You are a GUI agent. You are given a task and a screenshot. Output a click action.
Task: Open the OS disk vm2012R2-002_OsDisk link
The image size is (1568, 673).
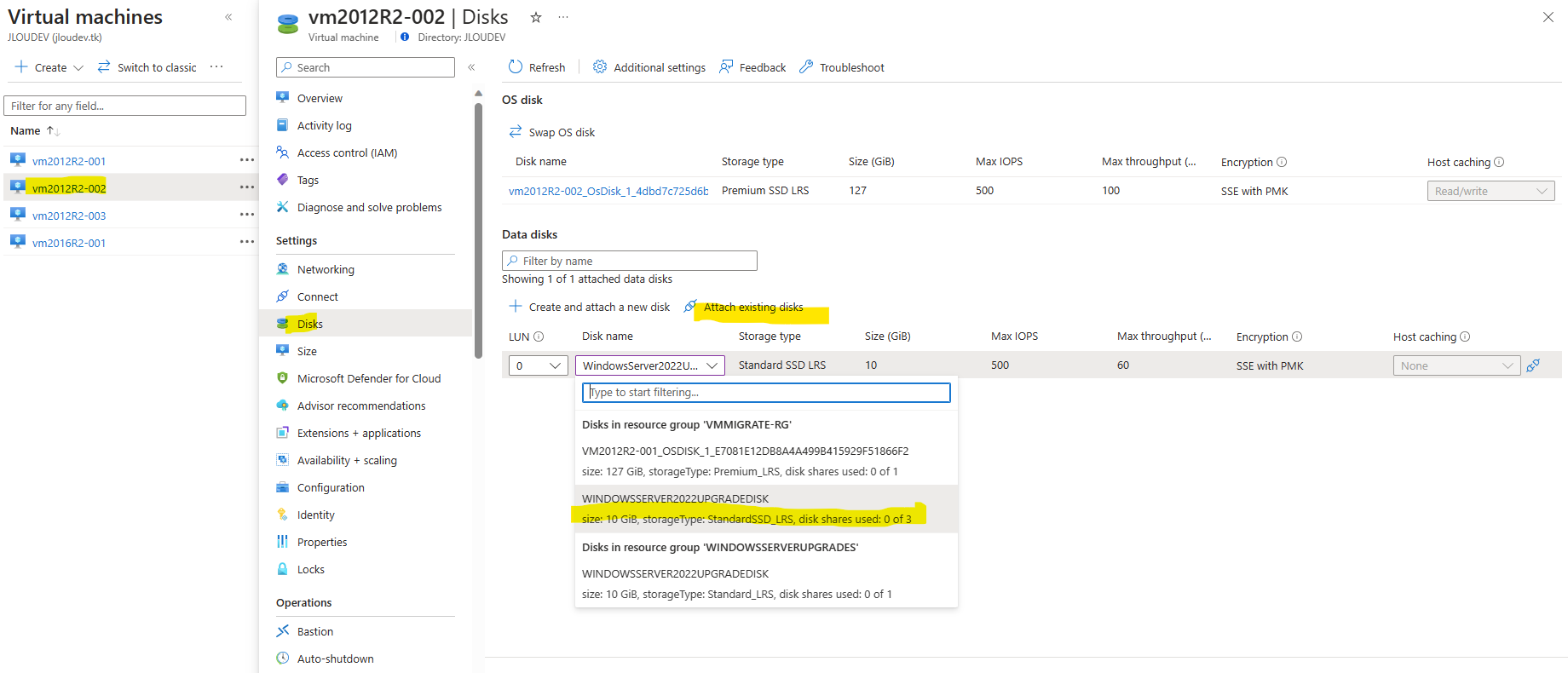608,191
